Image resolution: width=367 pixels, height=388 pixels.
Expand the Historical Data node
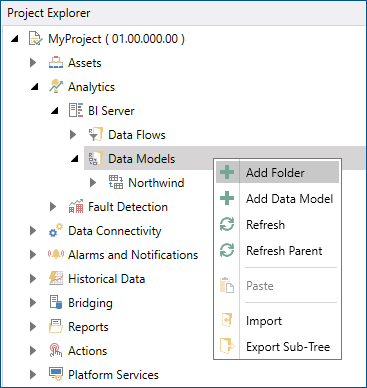[33, 279]
